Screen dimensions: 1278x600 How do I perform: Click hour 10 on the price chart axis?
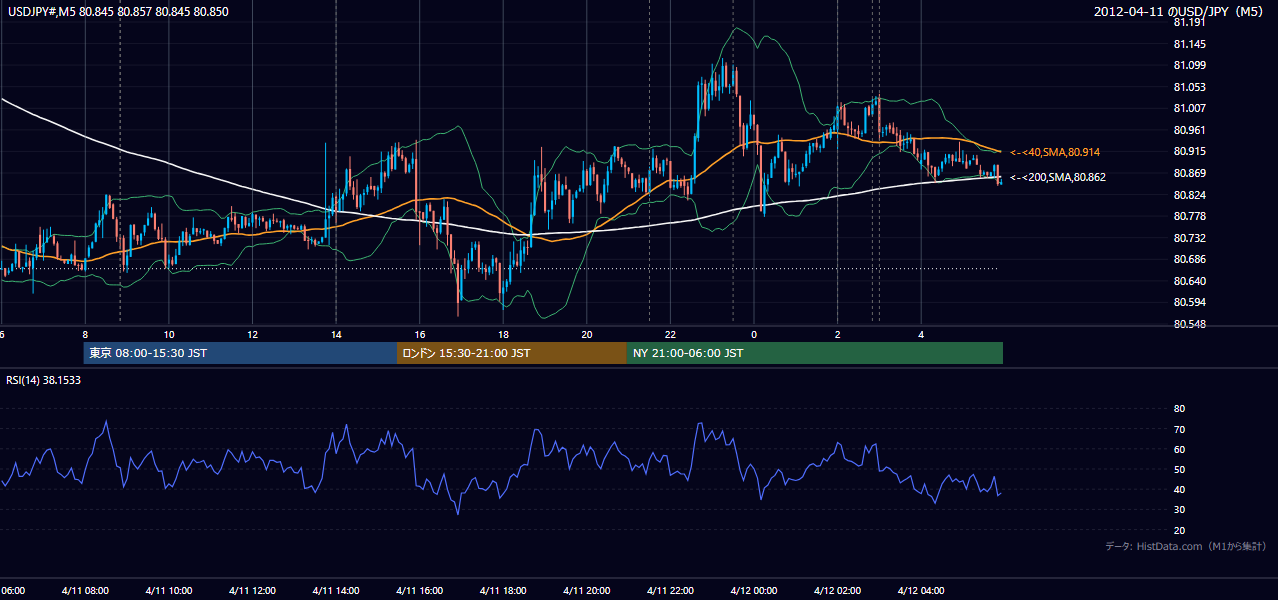(x=169, y=334)
